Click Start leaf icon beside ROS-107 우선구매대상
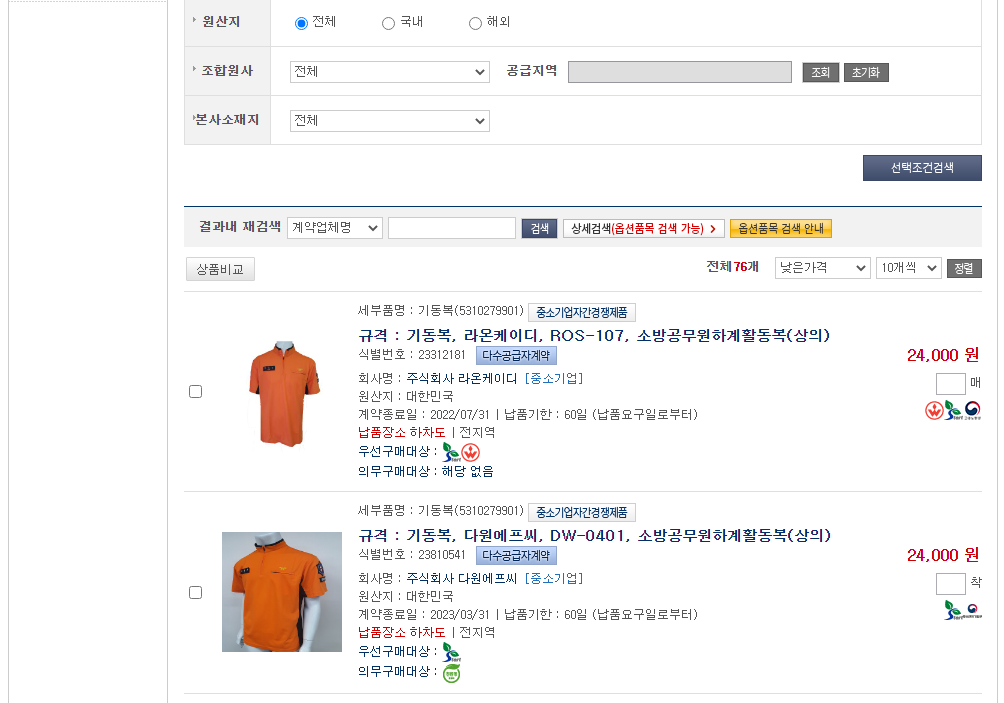This screenshot has height=703, width=1004. coord(451,452)
